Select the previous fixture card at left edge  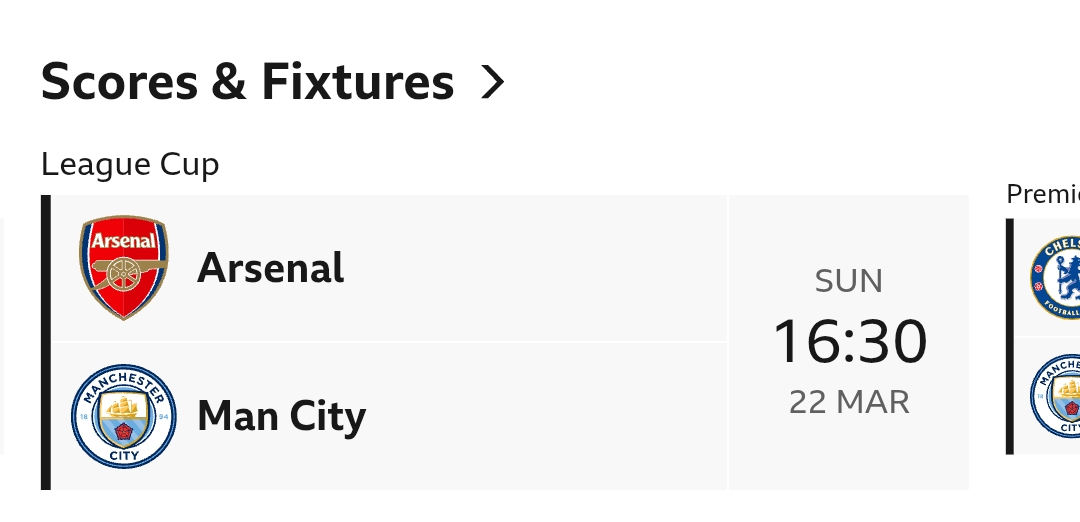pos(2,336)
